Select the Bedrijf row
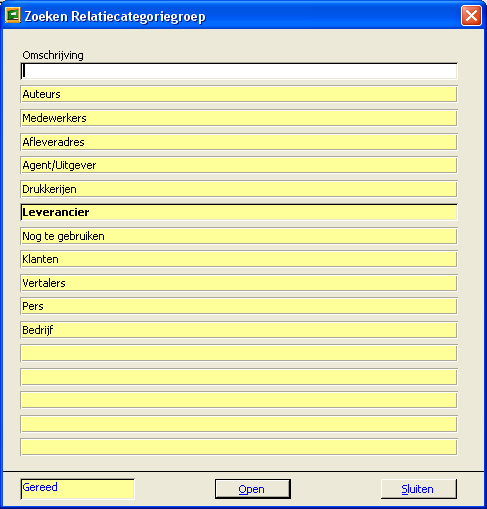The height and width of the screenshot is (509, 487). coord(239,330)
